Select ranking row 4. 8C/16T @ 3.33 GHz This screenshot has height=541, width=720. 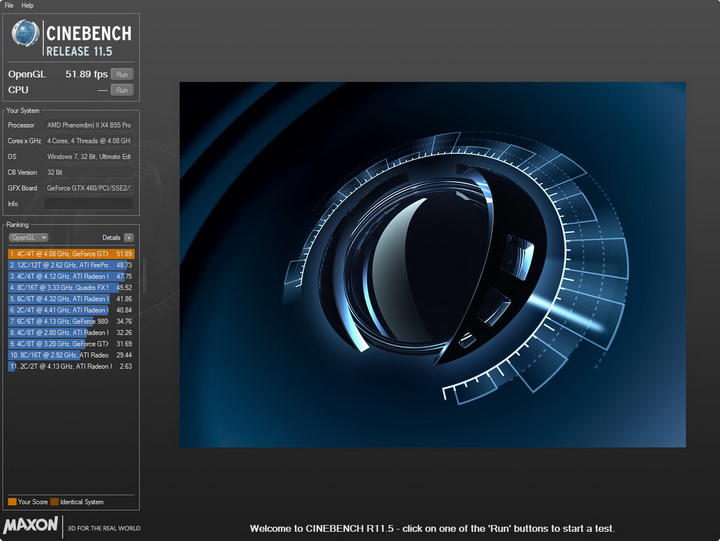71,287
